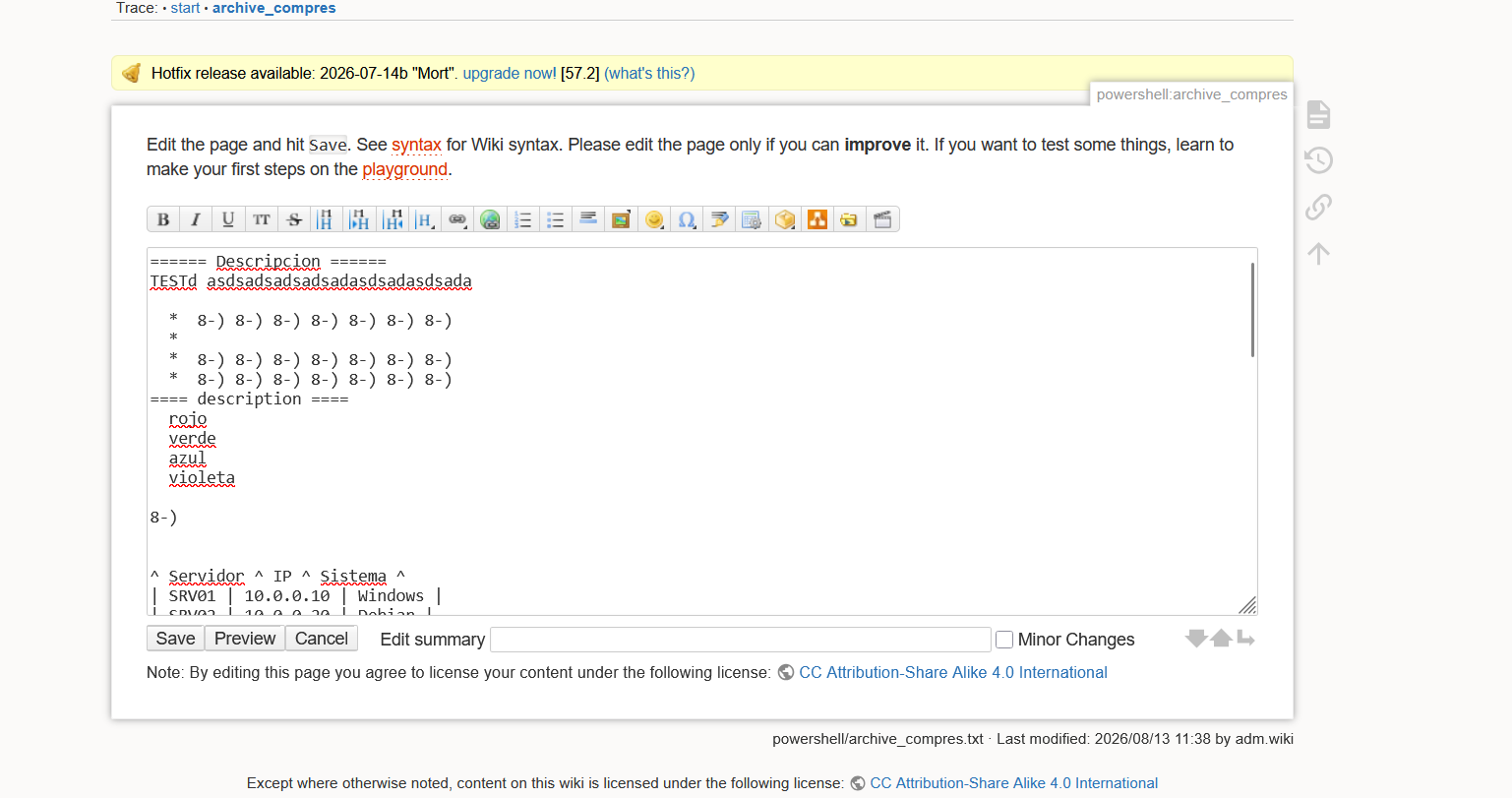The width and height of the screenshot is (1512, 798).
Task: Click the clapperboard toolbar icon
Action: [x=882, y=219]
